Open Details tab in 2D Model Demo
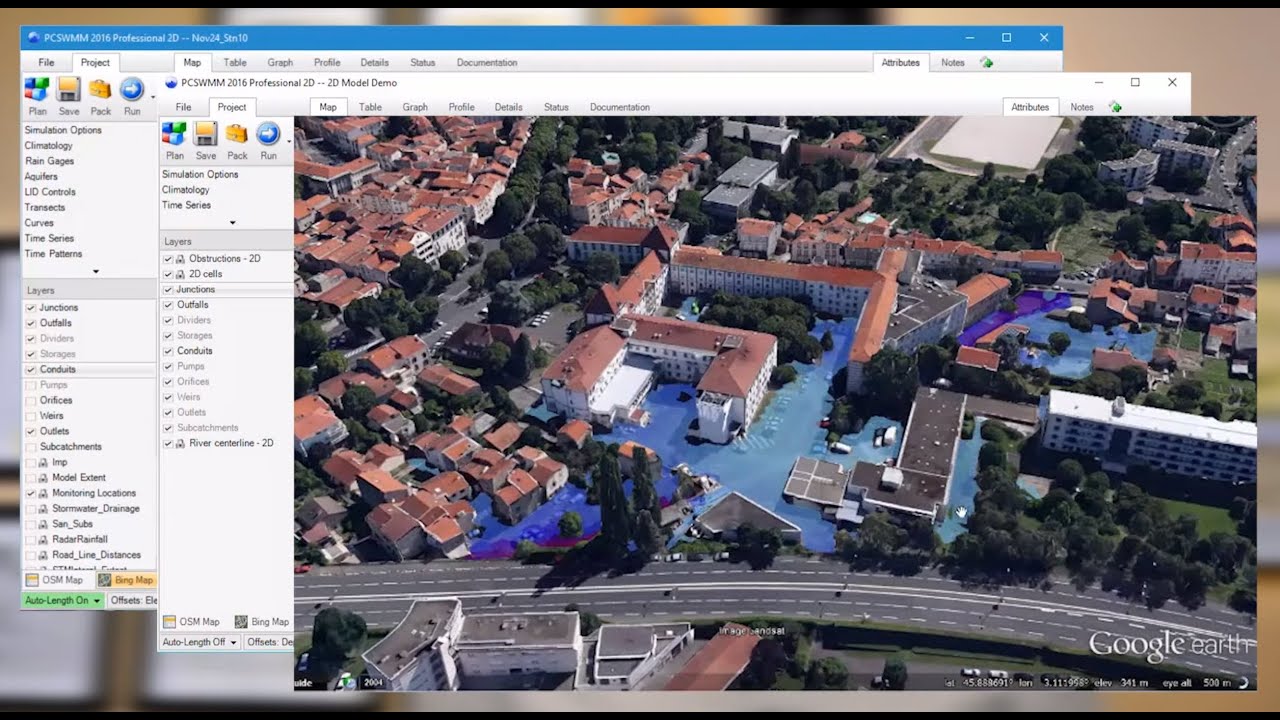Screen dimensions: 1280x720 pos(508,107)
